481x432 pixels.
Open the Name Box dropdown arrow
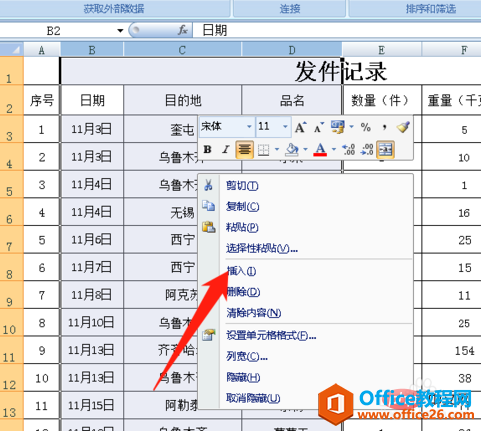(x=120, y=31)
